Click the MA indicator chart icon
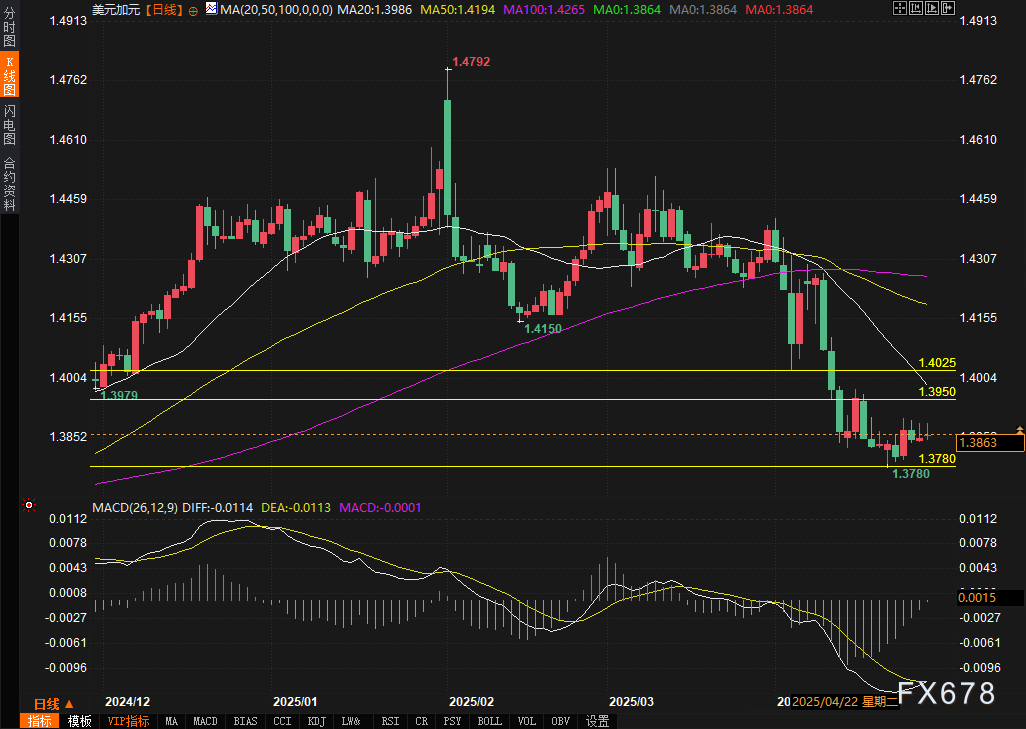The image size is (1026, 729). [210, 8]
